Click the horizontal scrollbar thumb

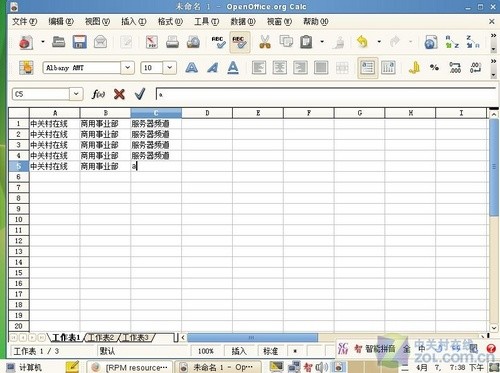[252, 338]
